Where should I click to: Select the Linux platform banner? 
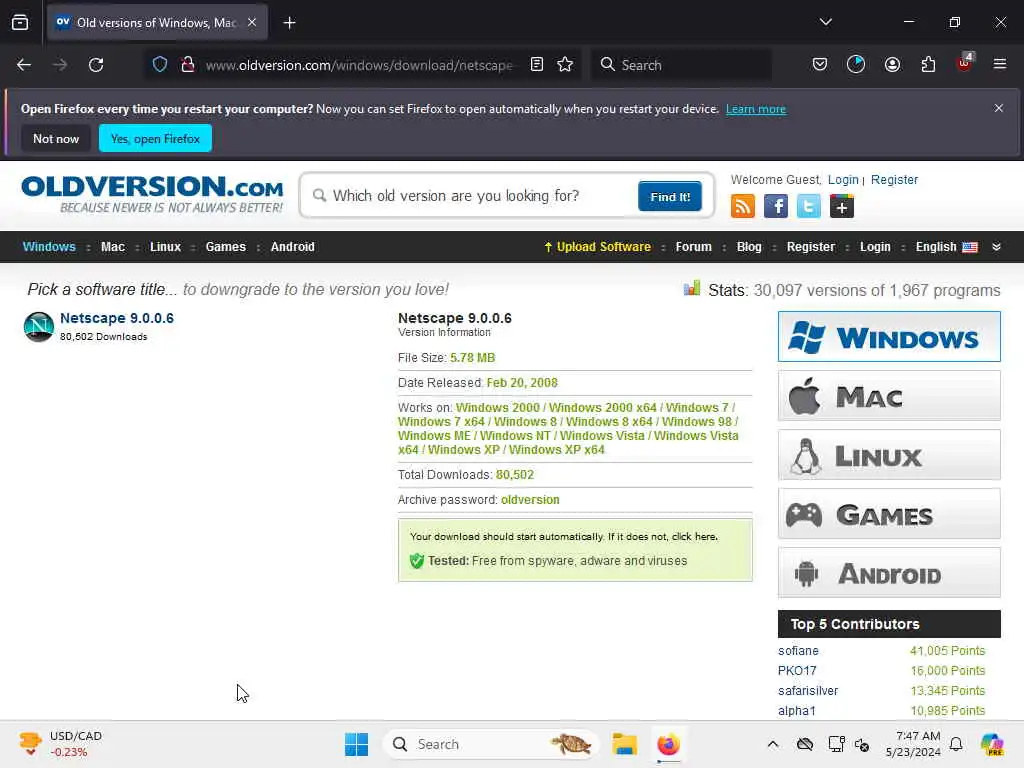click(x=889, y=455)
